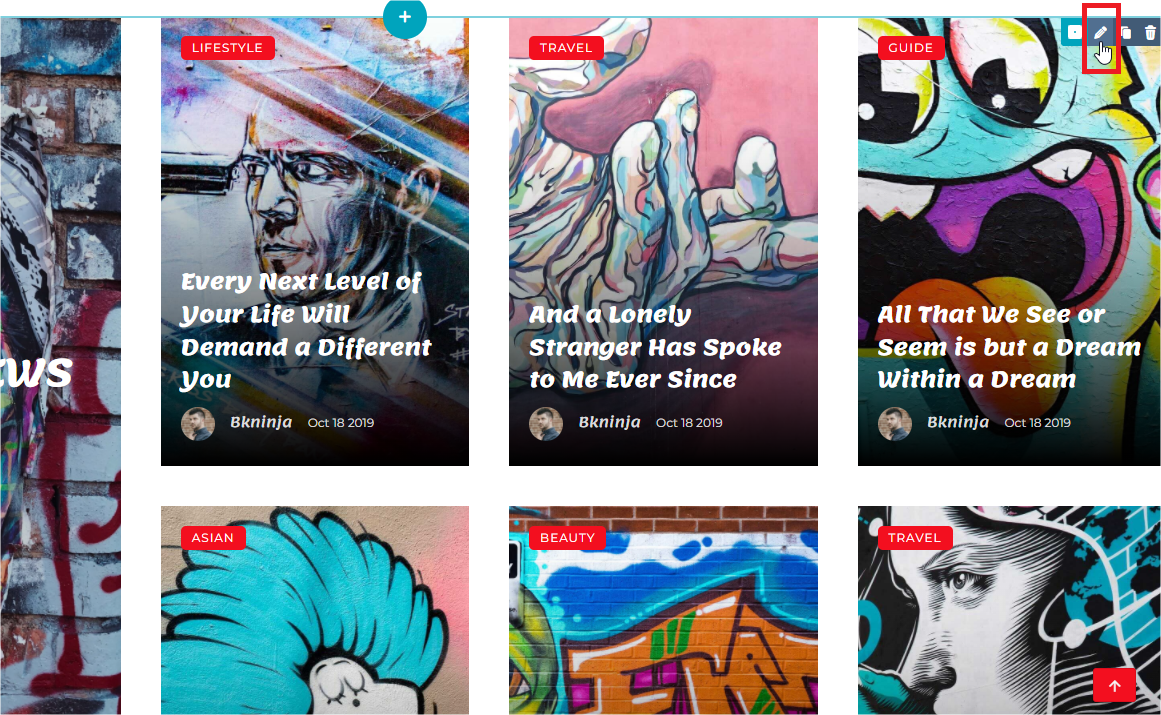The height and width of the screenshot is (715, 1161).
Task: Click the duplicate copy icon in the widget toolbar
Action: (x=1125, y=33)
